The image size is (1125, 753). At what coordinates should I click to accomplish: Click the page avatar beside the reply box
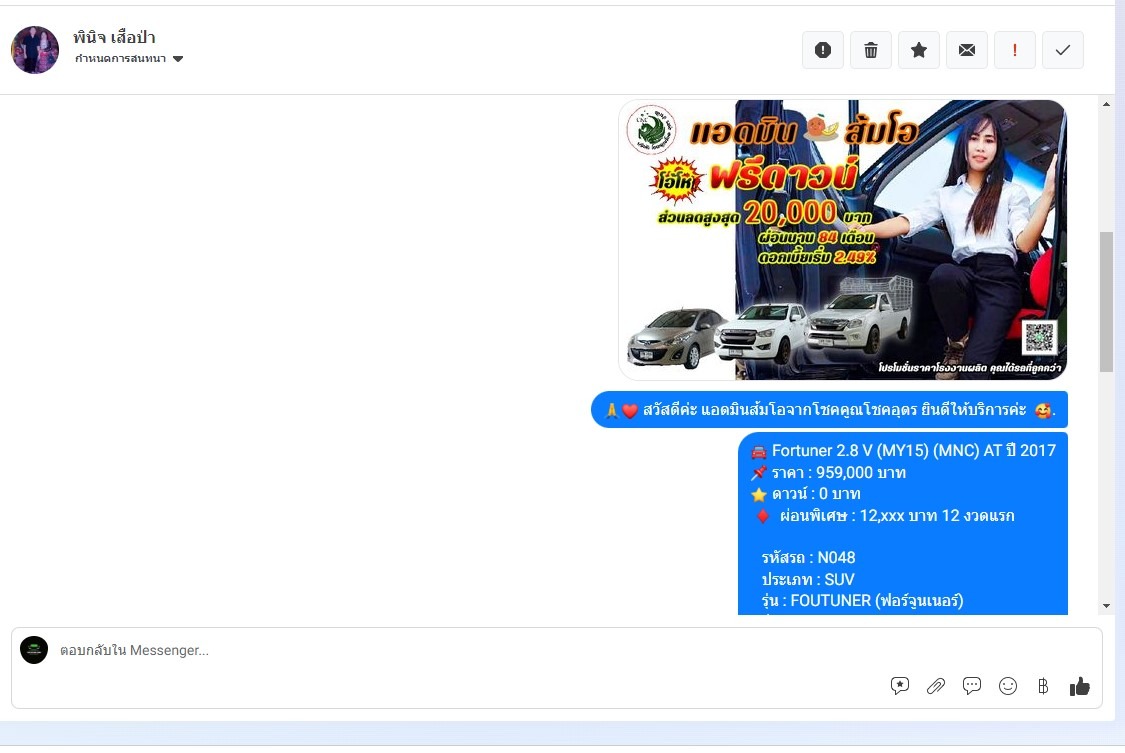click(x=34, y=650)
